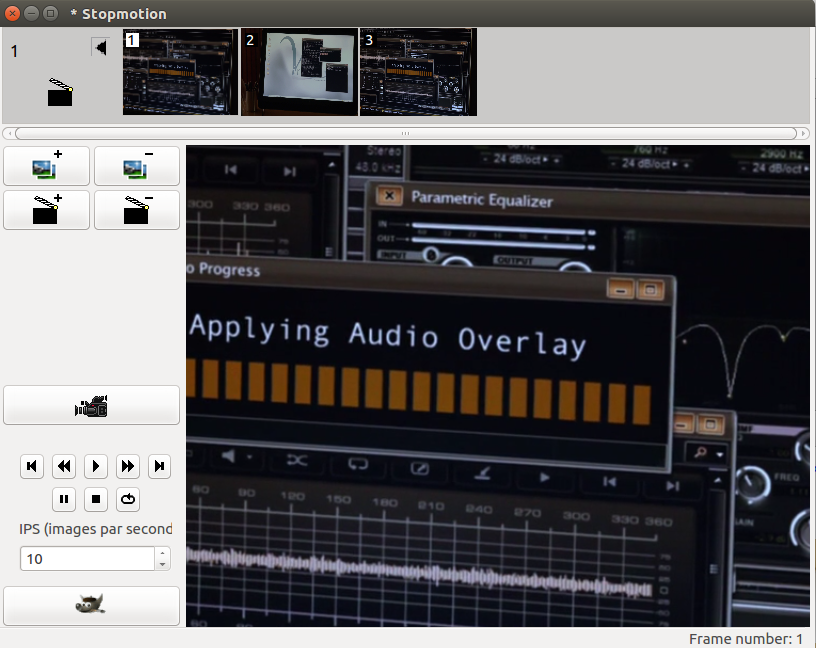Screen dimensions: 816x648
Task: Jump to the first frame
Action: [x=32, y=466]
